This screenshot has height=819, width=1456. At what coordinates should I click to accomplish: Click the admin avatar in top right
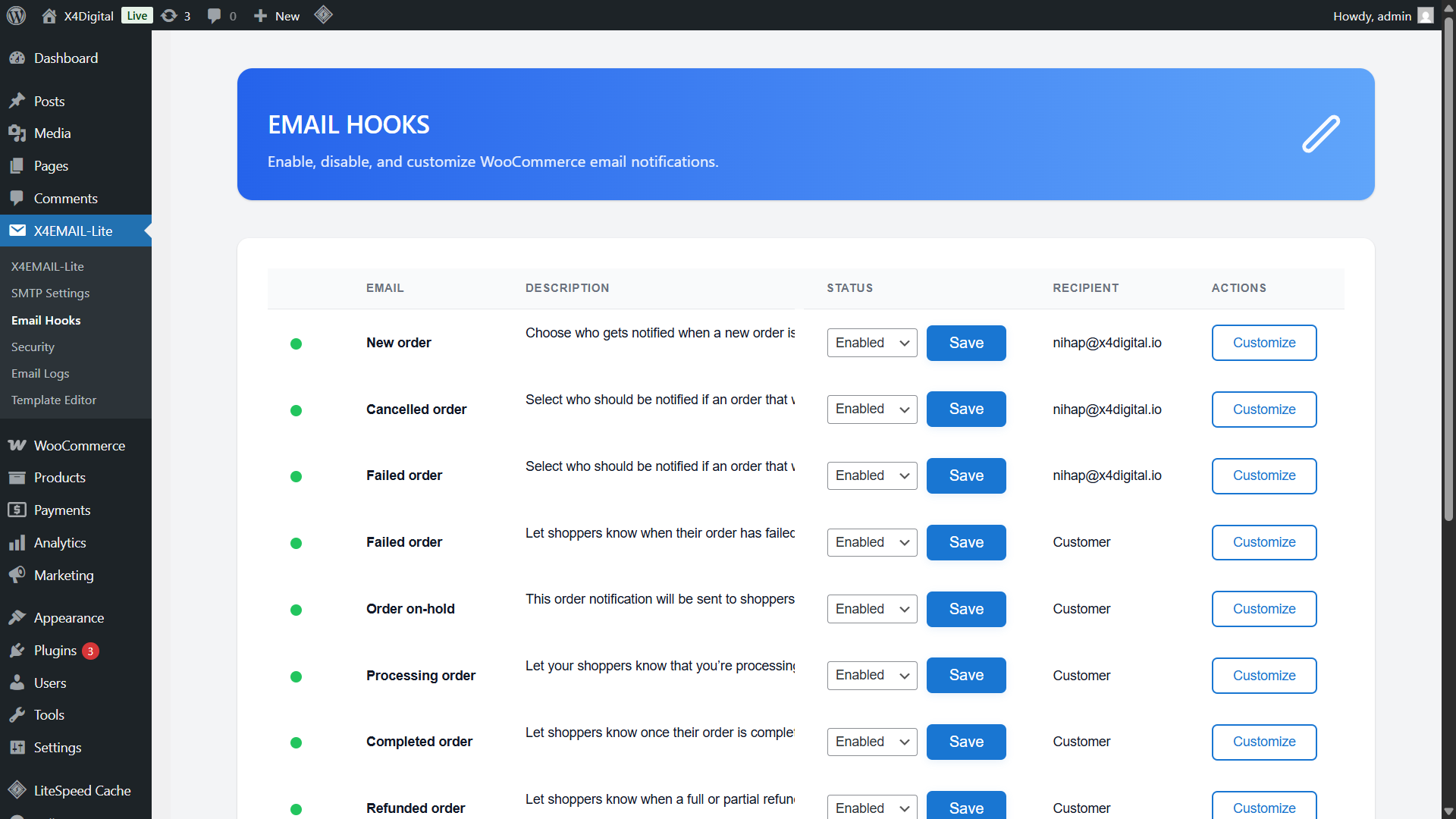(1426, 16)
